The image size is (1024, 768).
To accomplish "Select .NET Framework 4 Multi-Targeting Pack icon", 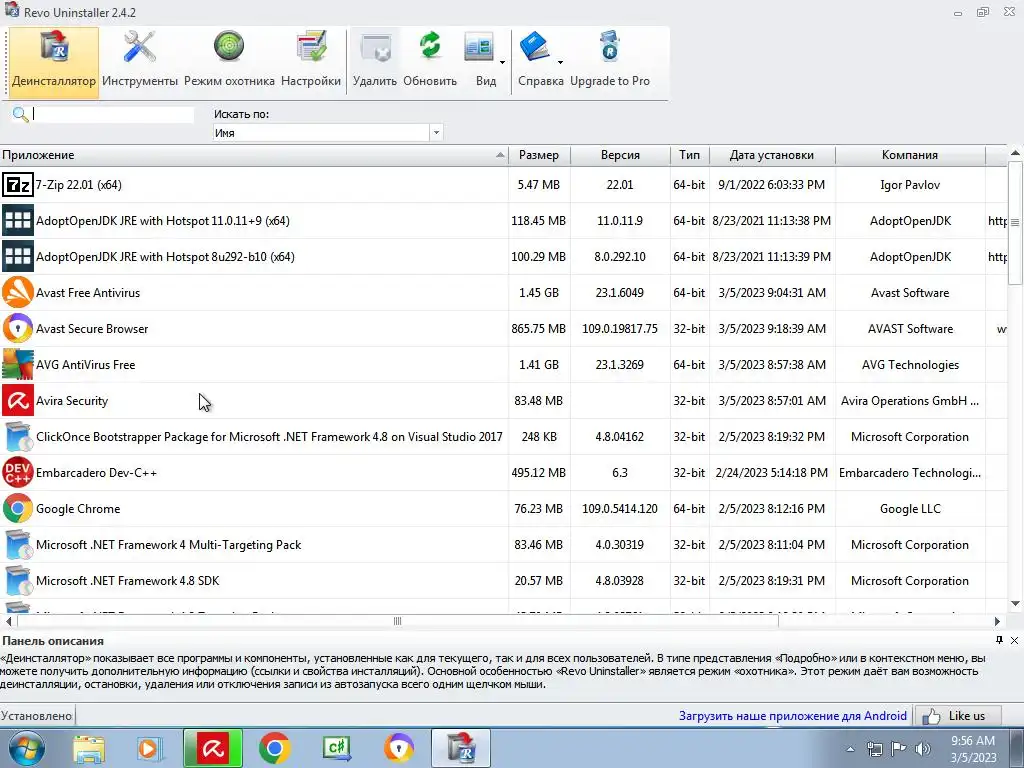I will click(18, 544).
